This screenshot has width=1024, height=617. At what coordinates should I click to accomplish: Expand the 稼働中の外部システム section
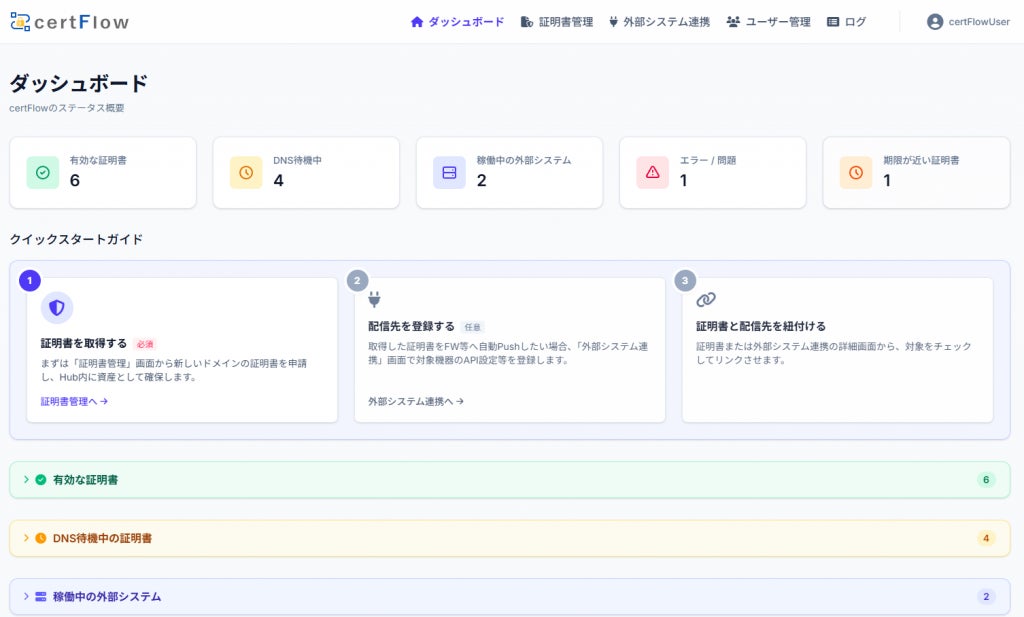509,596
